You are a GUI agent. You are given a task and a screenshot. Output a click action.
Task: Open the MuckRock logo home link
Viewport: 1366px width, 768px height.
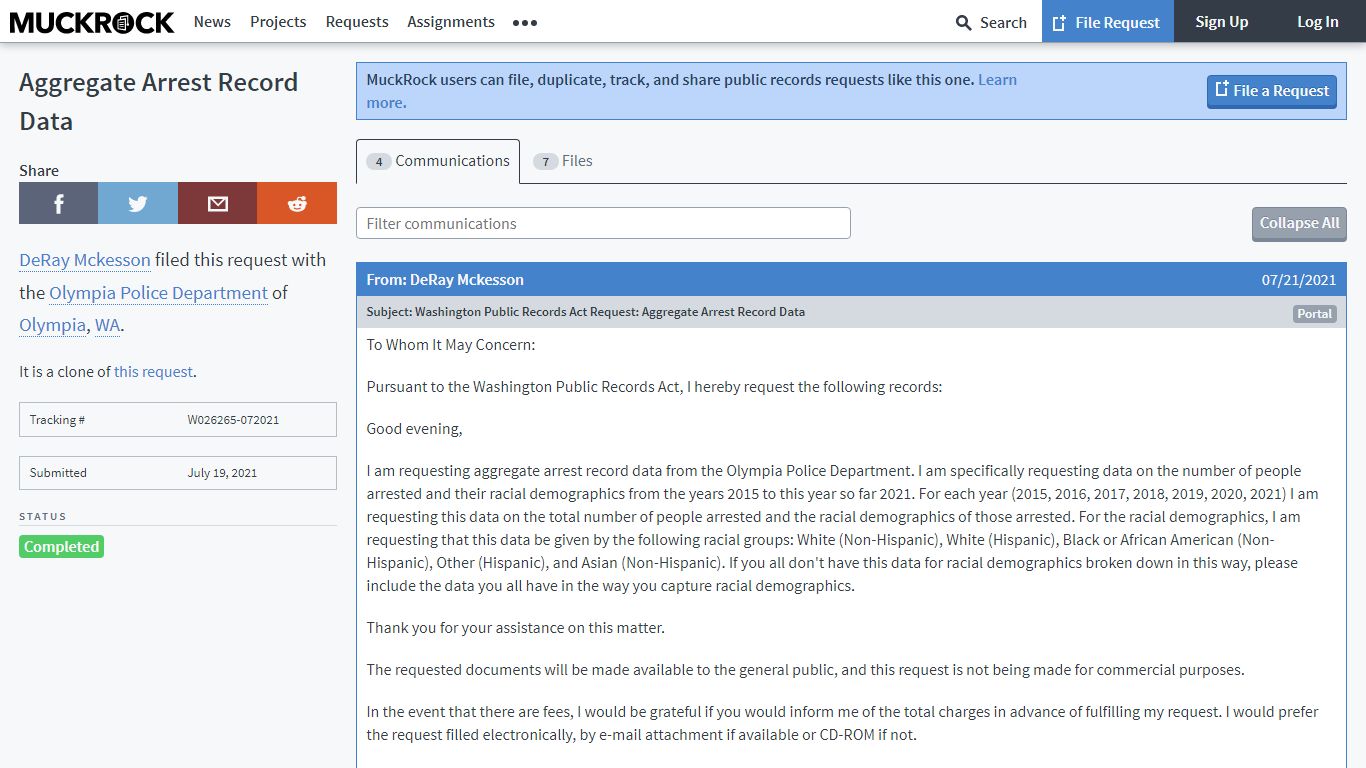(x=91, y=22)
